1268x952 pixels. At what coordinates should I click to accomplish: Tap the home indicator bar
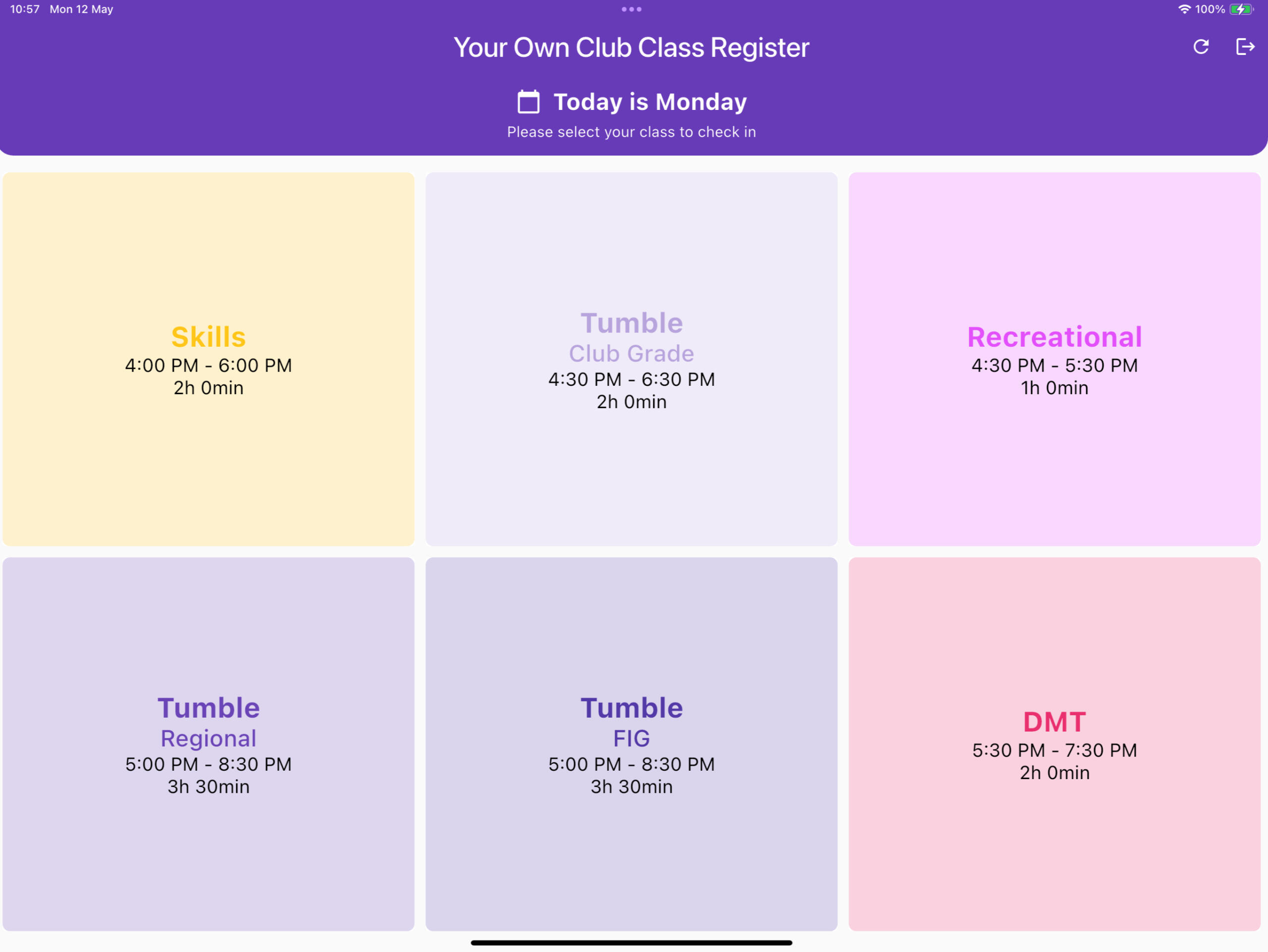[x=631, y=942]
